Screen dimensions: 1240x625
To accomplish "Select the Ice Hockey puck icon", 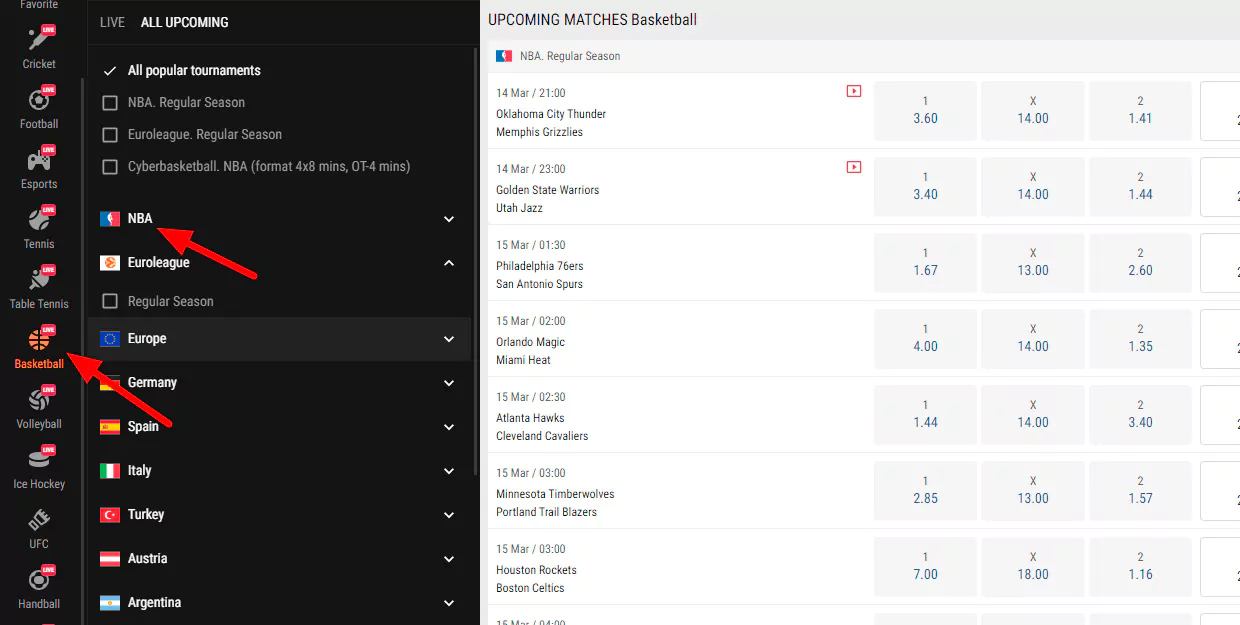I will [39, 463].
